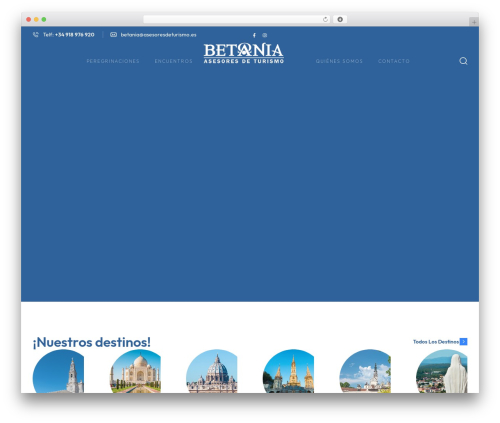Open the search magnifier icon
This screenshot has height=423, width=500.
[463, 61]
